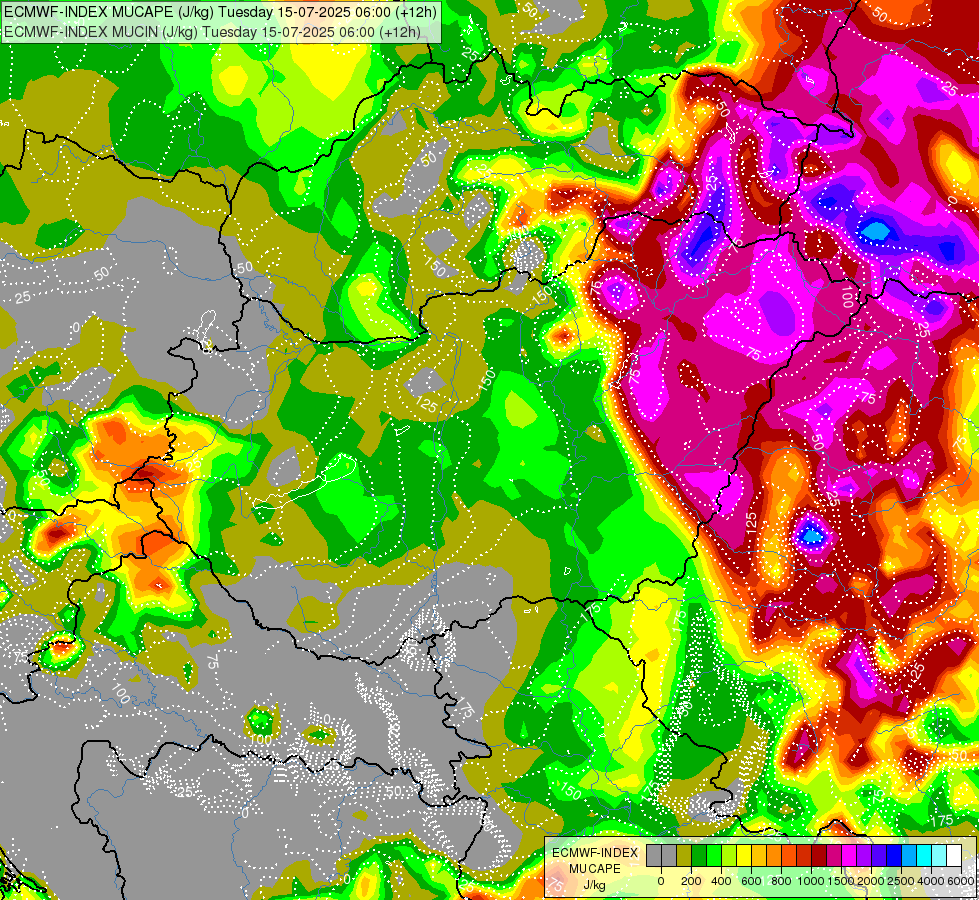Viewport: 979px width, 900px height.
Task: Click the 2500 tick label on legend scale
Action: pos(901,881)
